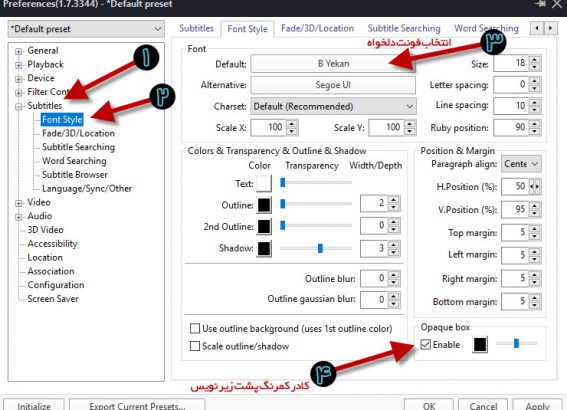The image size is (567, 410).
Task: Switch to the Fade/3D/Location tab
Action: pos(317,28)
